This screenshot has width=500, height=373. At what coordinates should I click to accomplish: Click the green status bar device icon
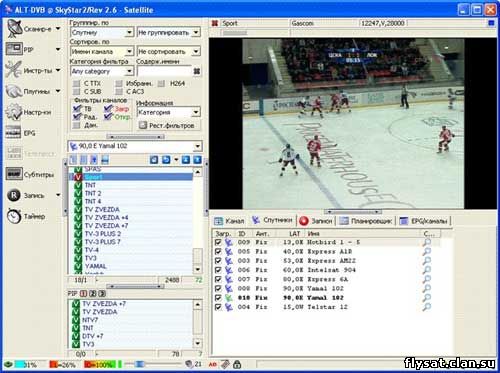(8, 364)
